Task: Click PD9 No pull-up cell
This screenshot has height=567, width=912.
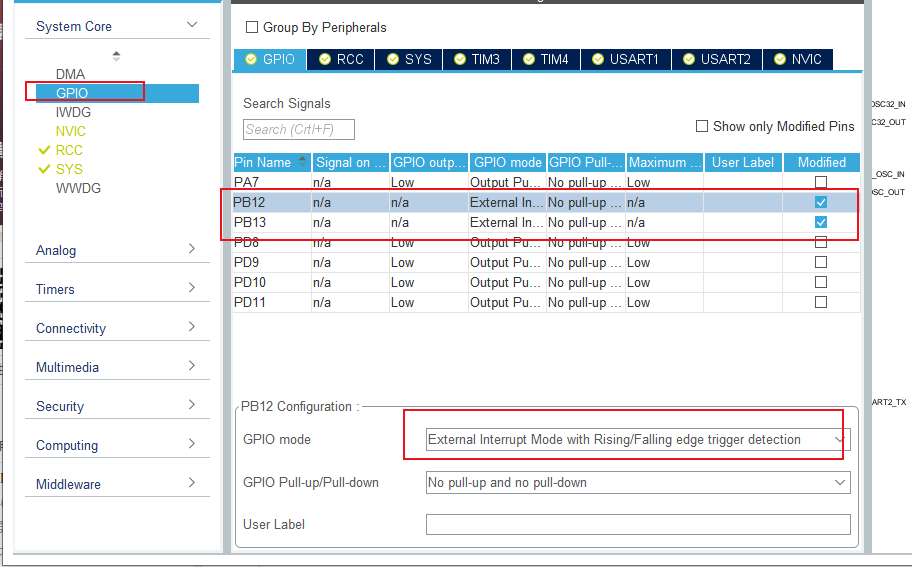Action: point(586,262)
